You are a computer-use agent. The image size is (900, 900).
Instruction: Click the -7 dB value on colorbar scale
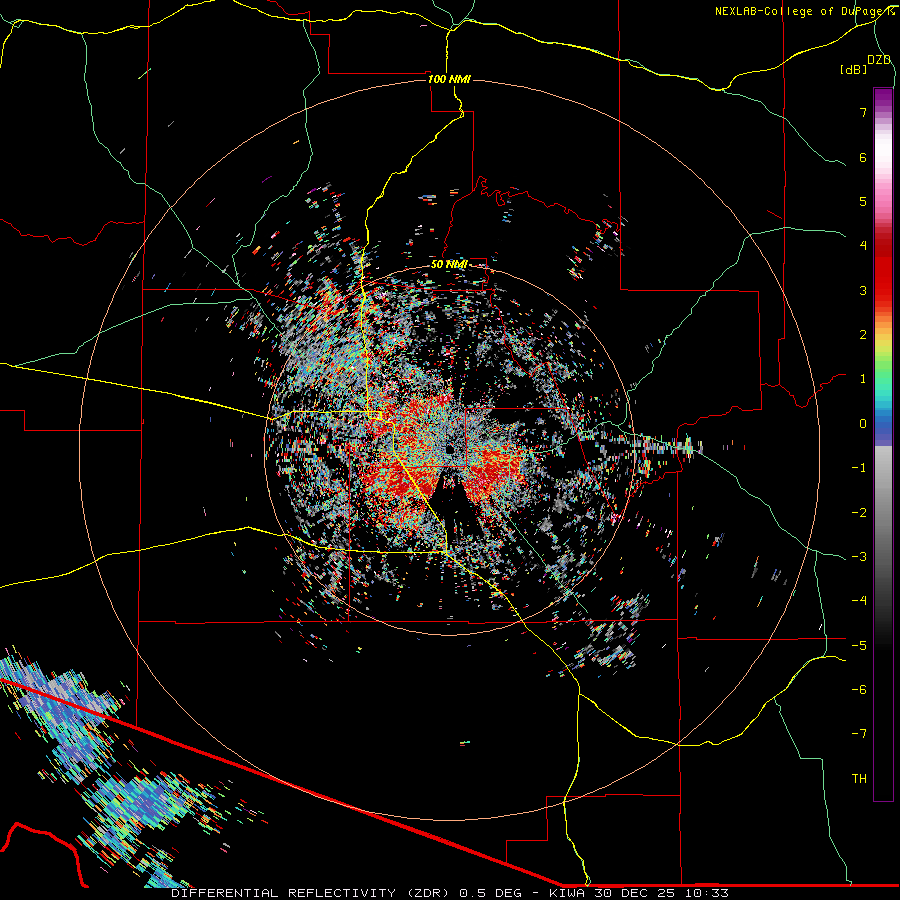(859, 734)
